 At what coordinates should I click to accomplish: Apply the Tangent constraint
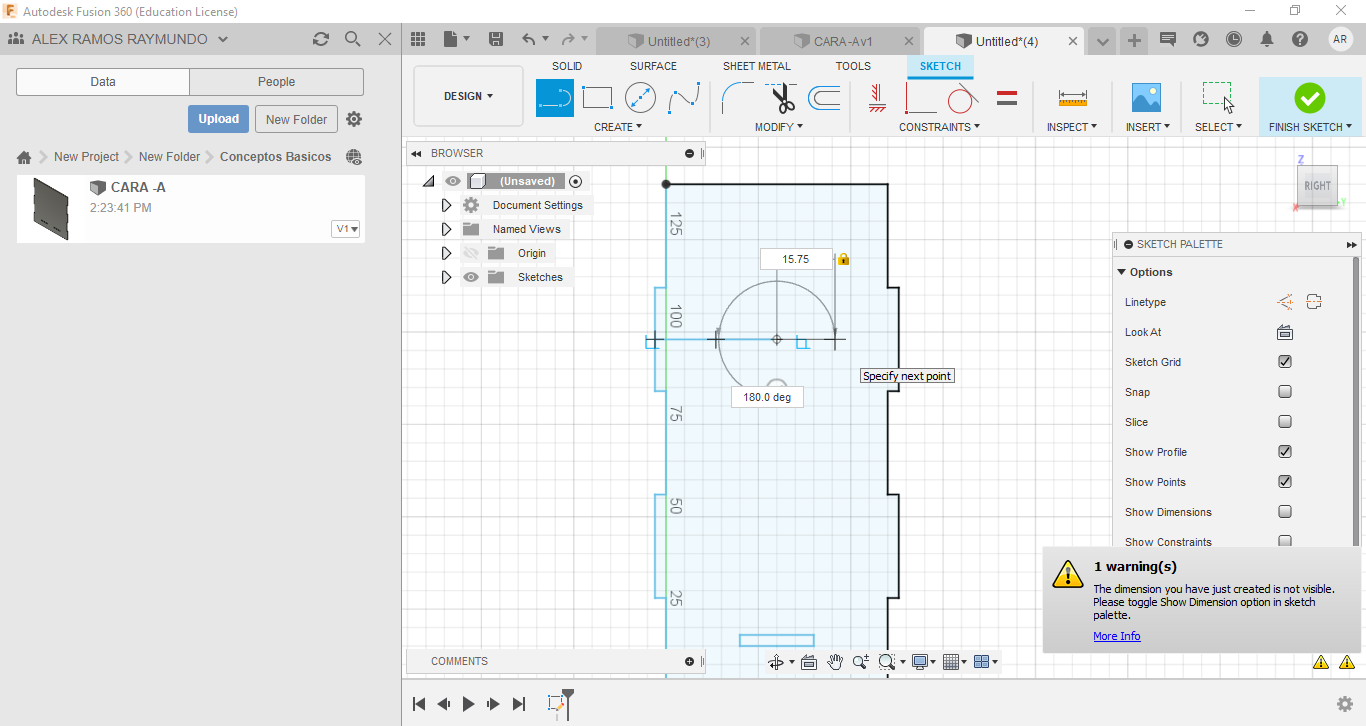[x=962, y=98]
